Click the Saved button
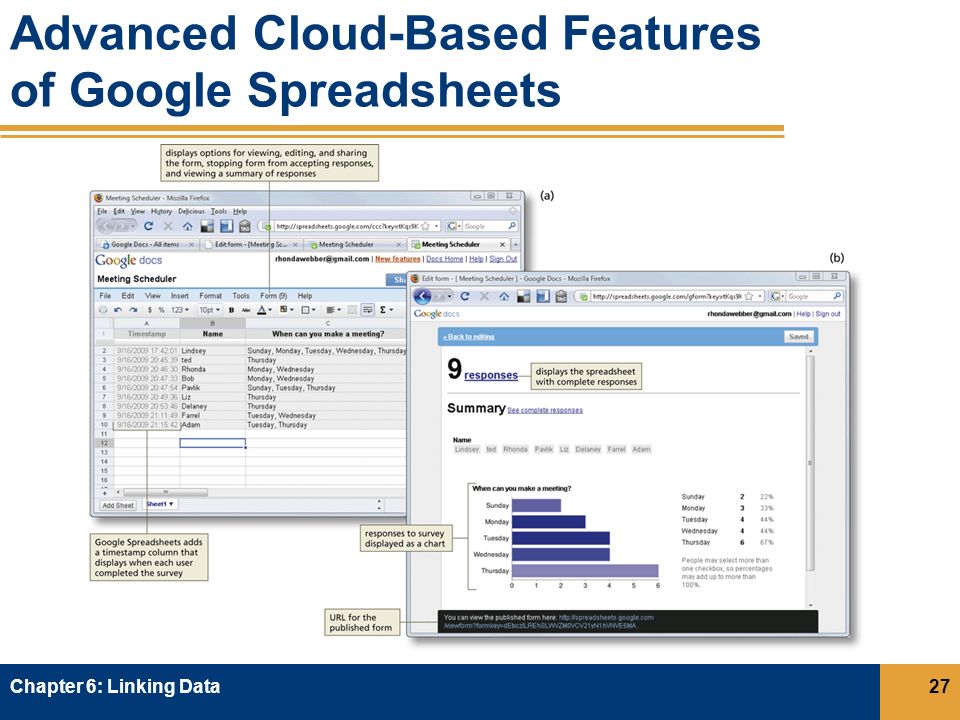The height and width of the screenshot is (720, 960). (798, 337)
